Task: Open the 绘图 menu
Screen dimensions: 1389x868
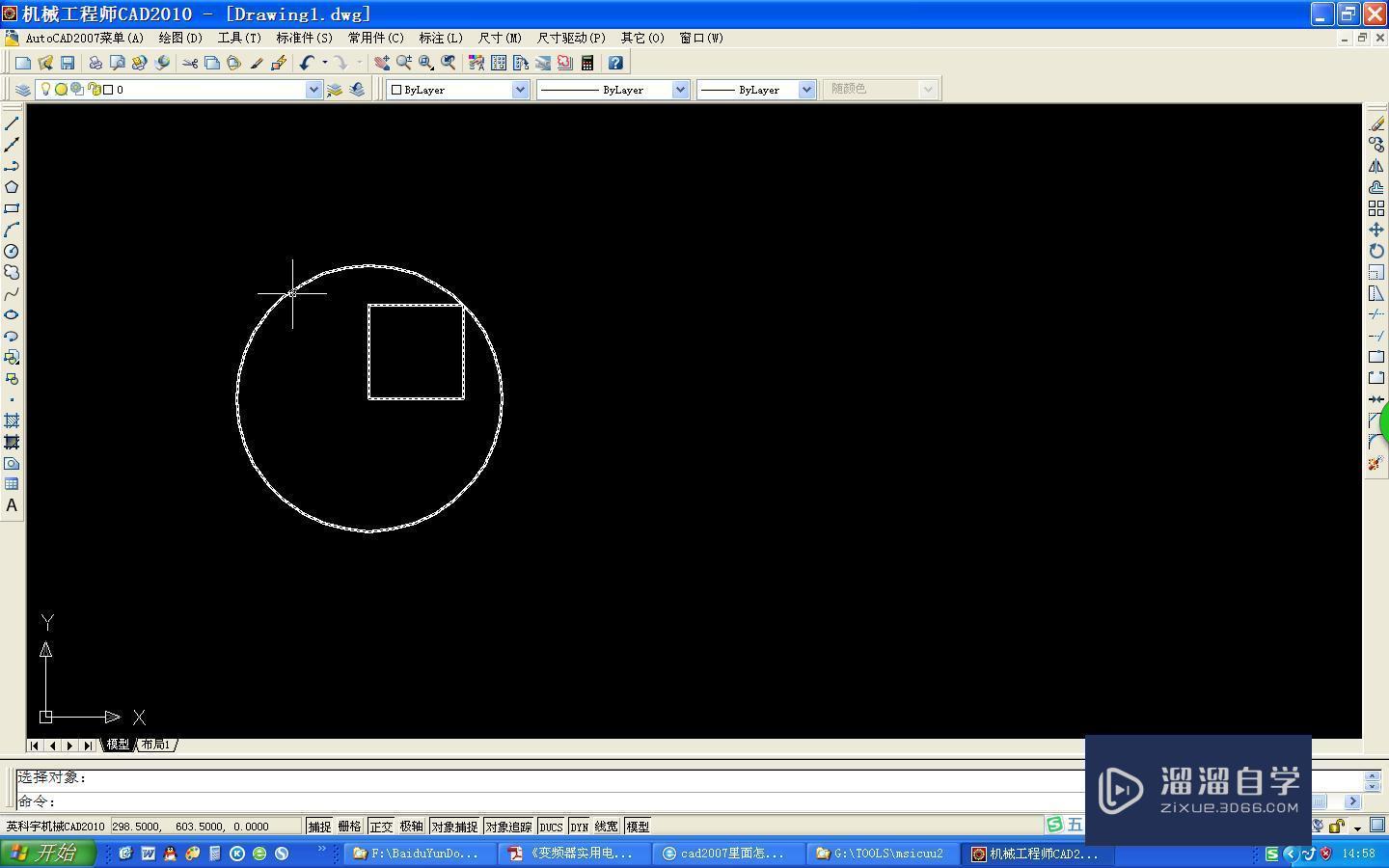Action: [x=179, y=39]
